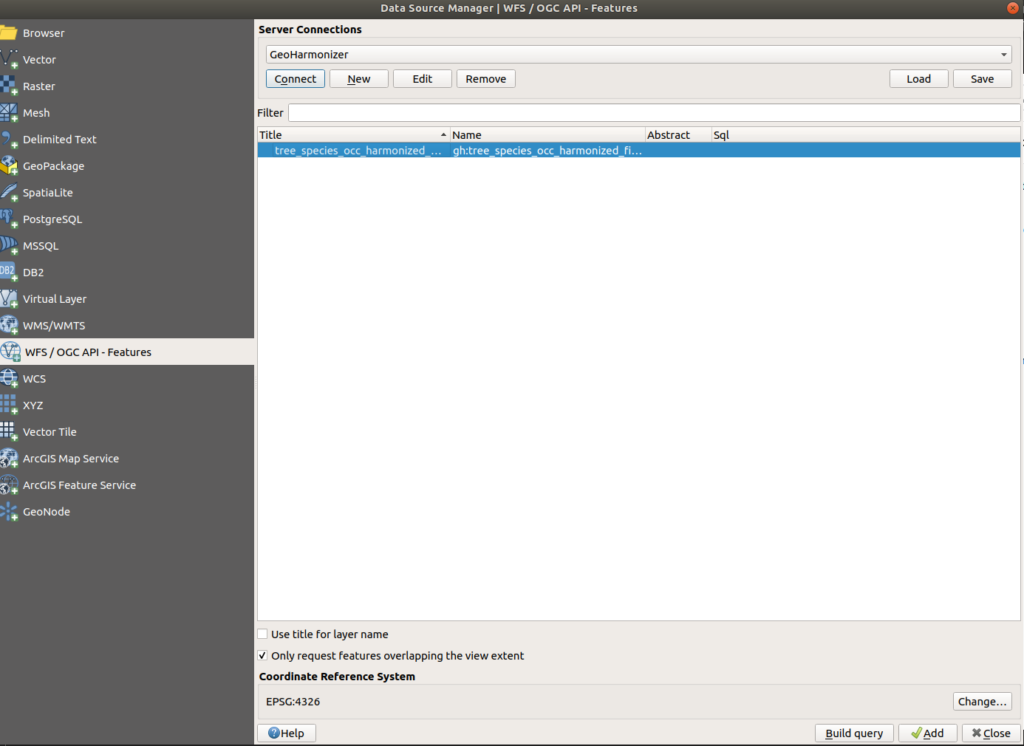Screen dimensions: 1024x746
Task: Select the WCS globe icon
Action: tap(8, 378)
